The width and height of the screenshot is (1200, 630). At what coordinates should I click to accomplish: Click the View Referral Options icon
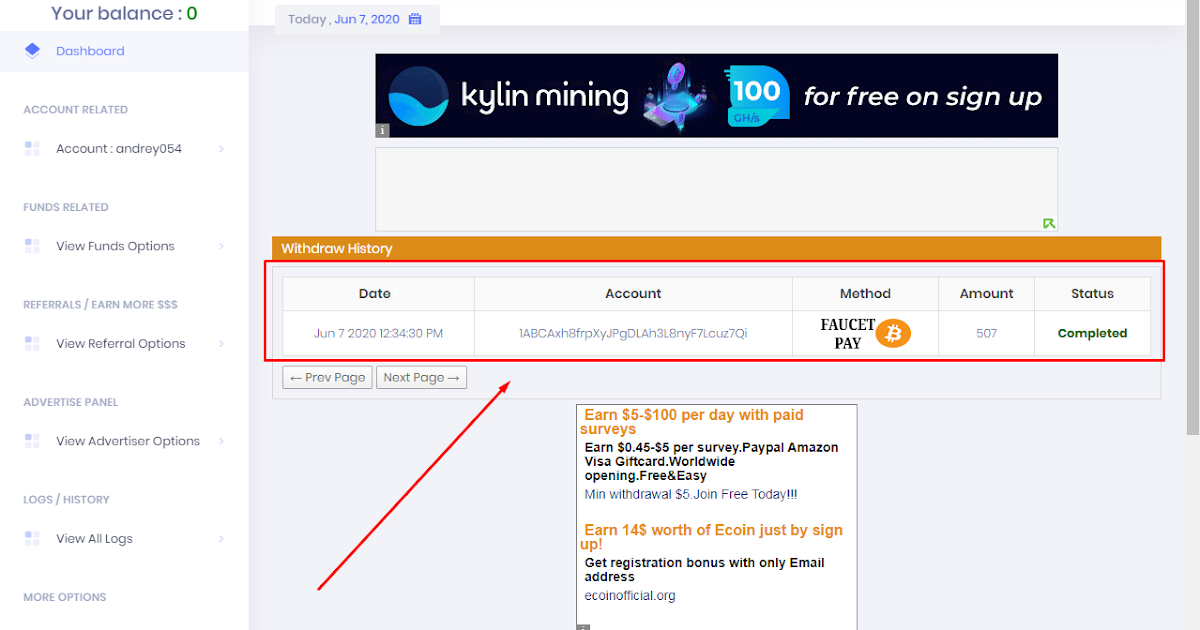[x=32, y=344]
